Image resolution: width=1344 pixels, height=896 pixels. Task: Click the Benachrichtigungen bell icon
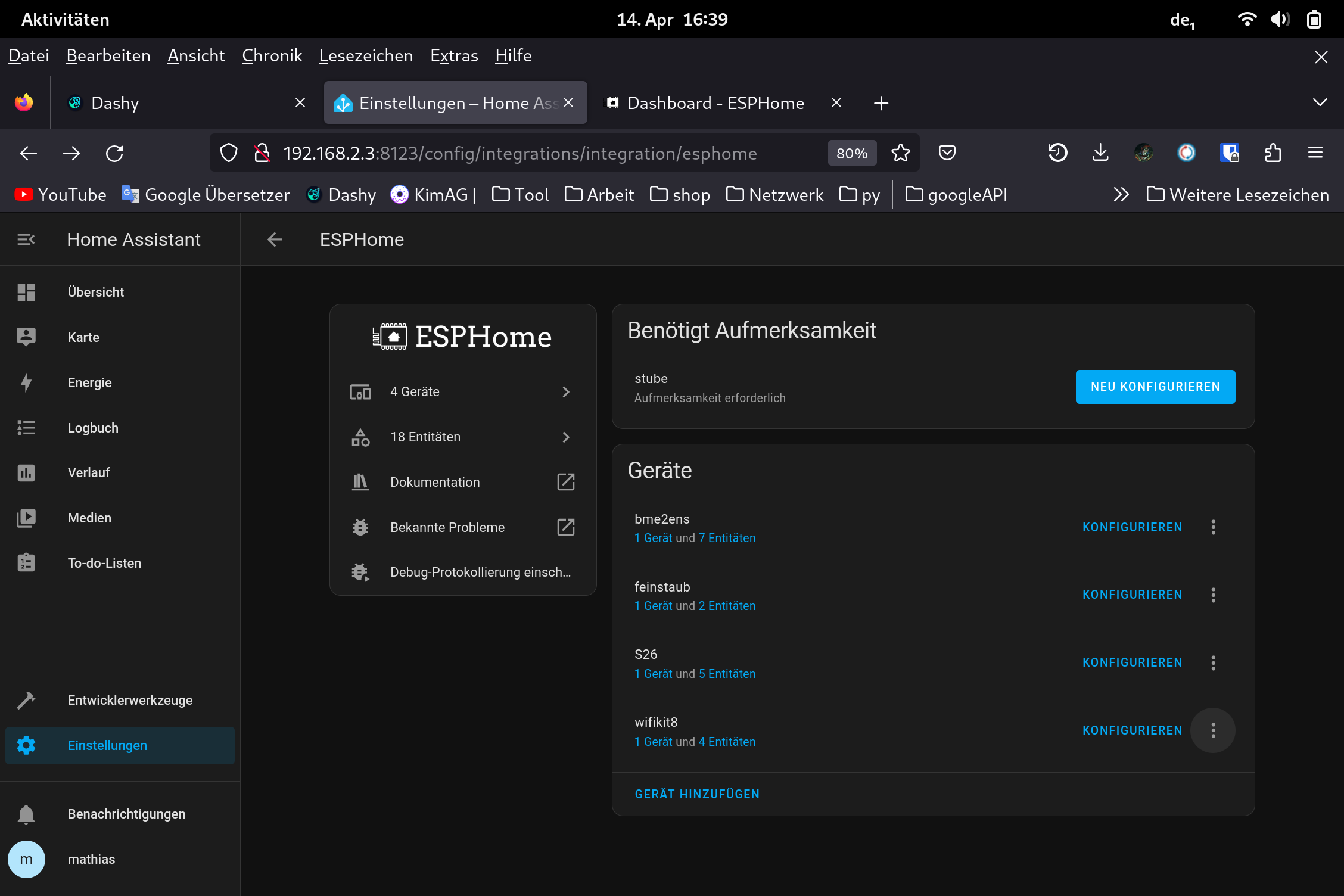pos(26,814)
